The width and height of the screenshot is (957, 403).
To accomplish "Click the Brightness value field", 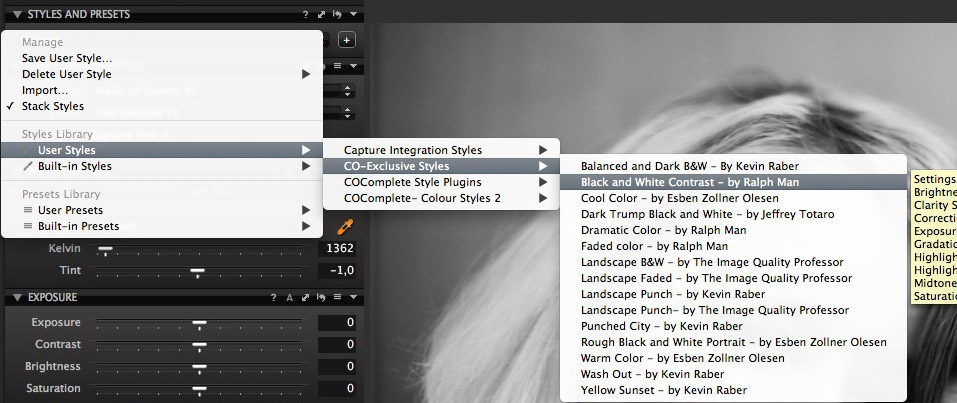I will [x=337, y=366].
